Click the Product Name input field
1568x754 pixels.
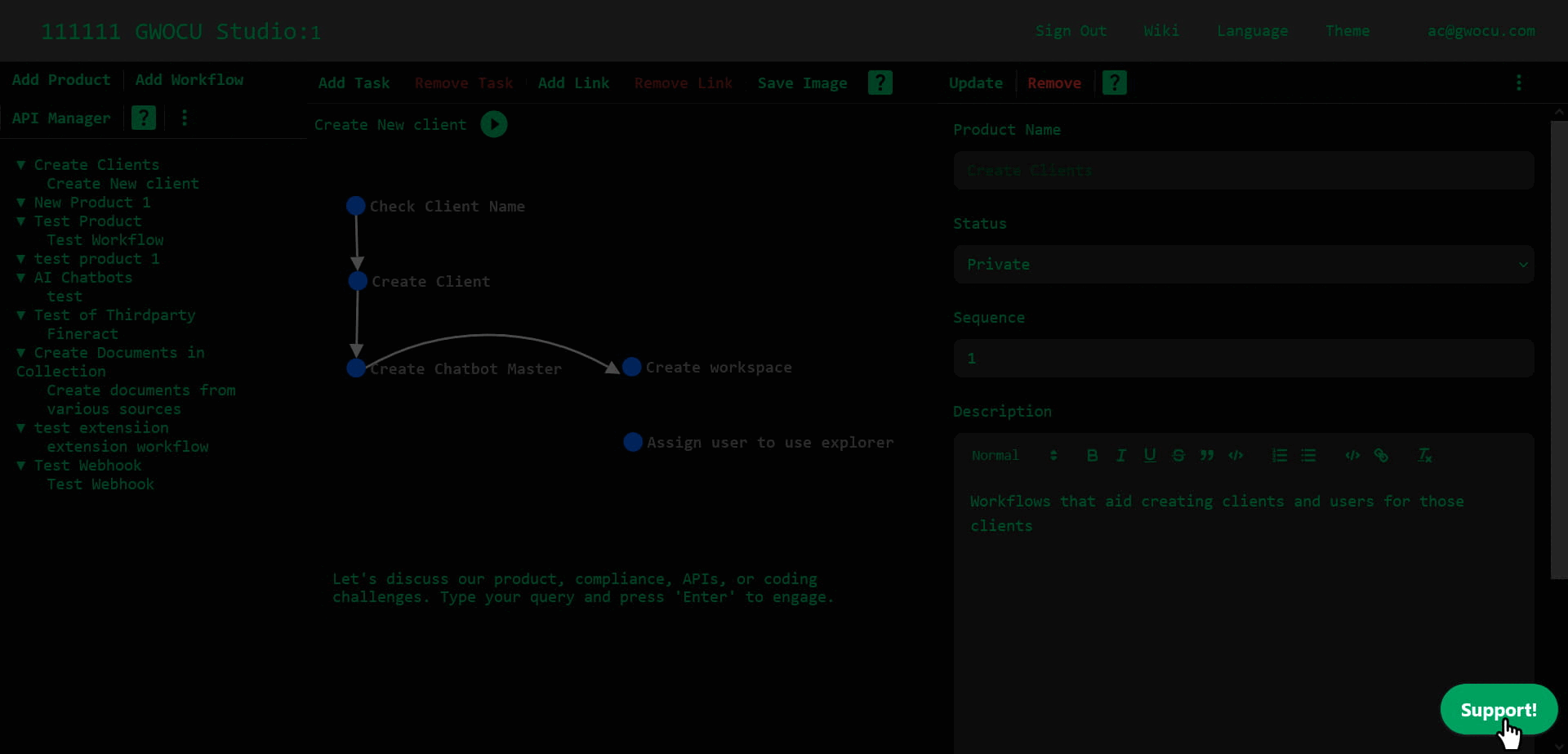pos(1243,171)
